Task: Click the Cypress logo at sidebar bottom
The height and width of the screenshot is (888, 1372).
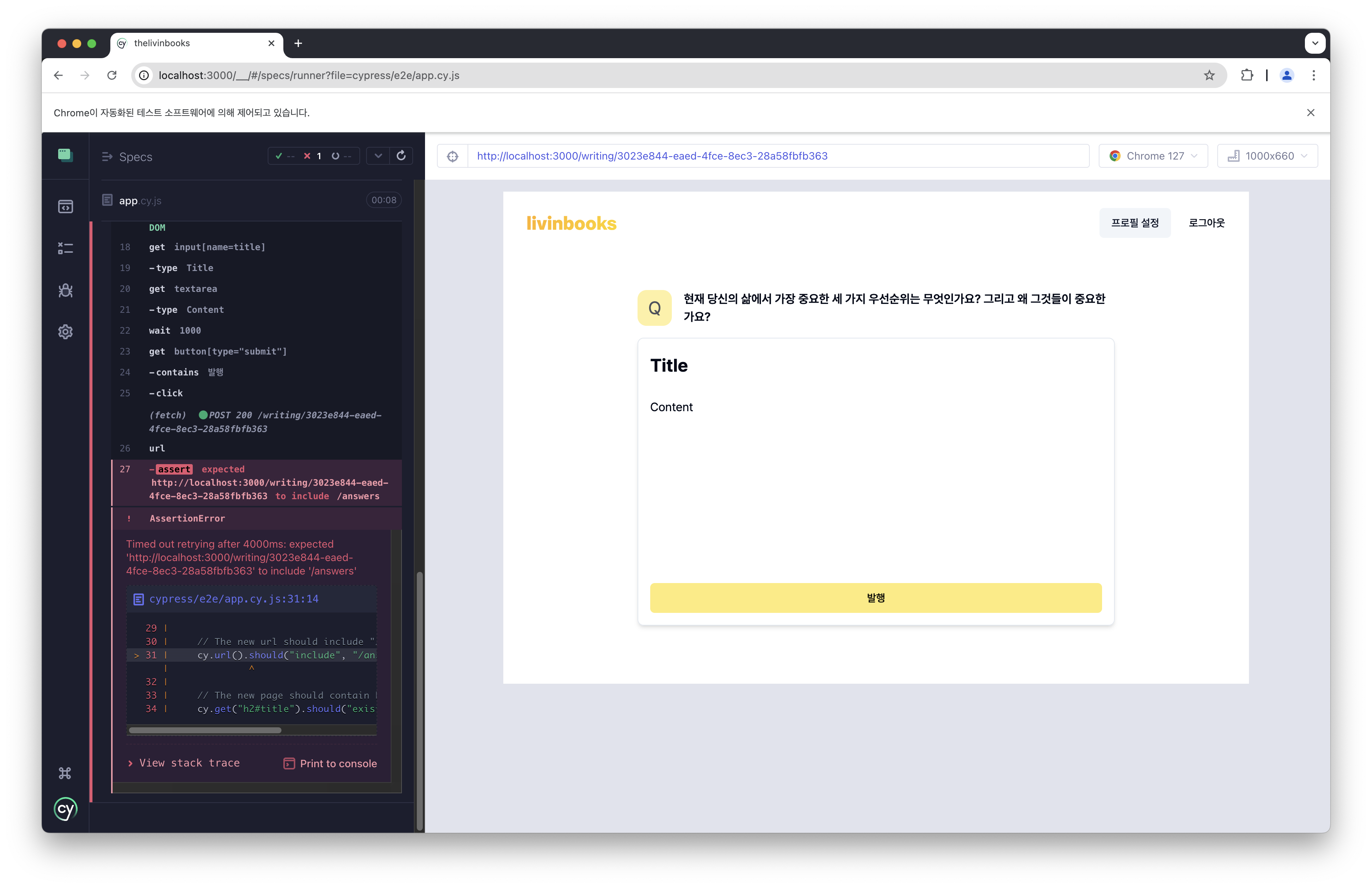Action: (65, 809)
